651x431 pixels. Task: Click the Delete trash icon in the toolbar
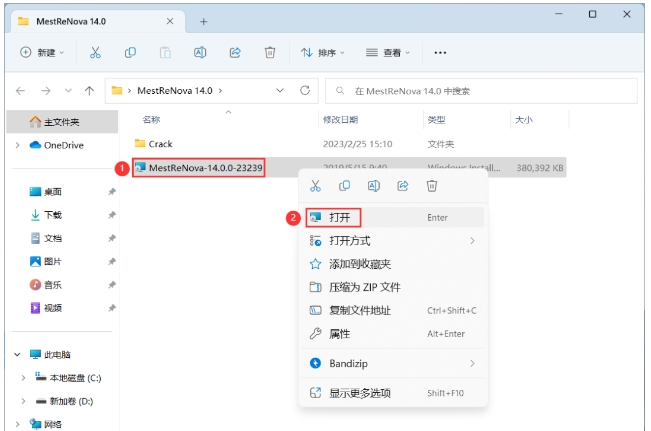pyautogui.click(x=270, y=53)
